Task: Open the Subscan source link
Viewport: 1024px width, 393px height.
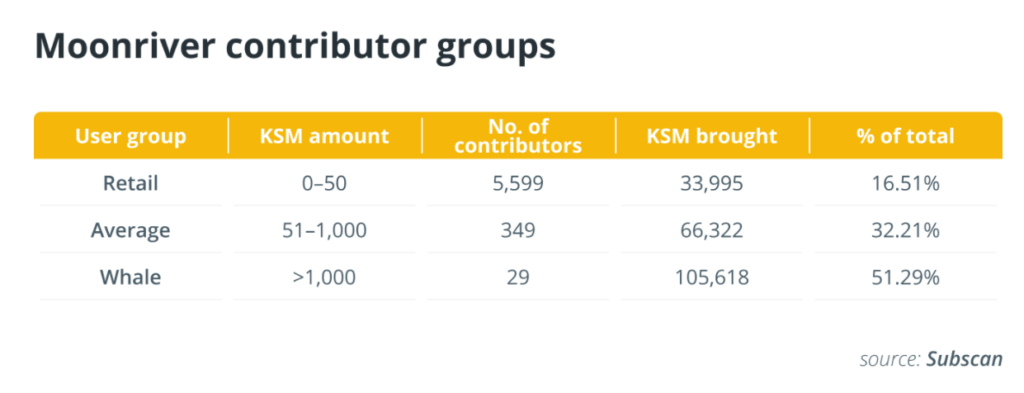Action: 964,359
